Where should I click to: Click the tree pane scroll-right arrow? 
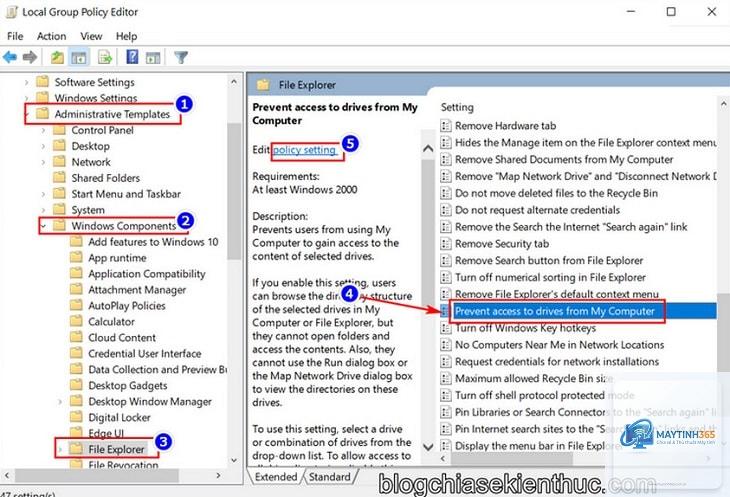click(218, 475)
